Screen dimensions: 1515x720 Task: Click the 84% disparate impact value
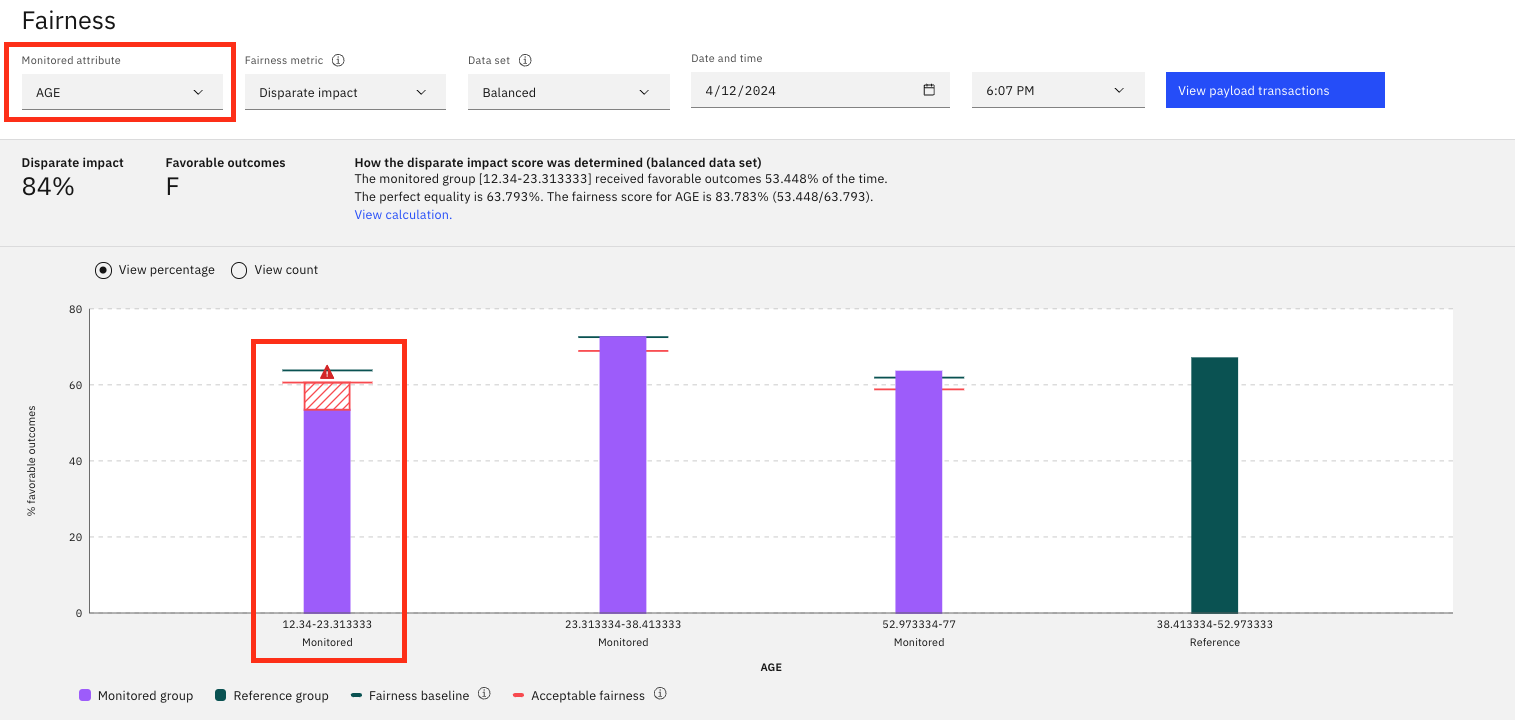tap(48, 187)
